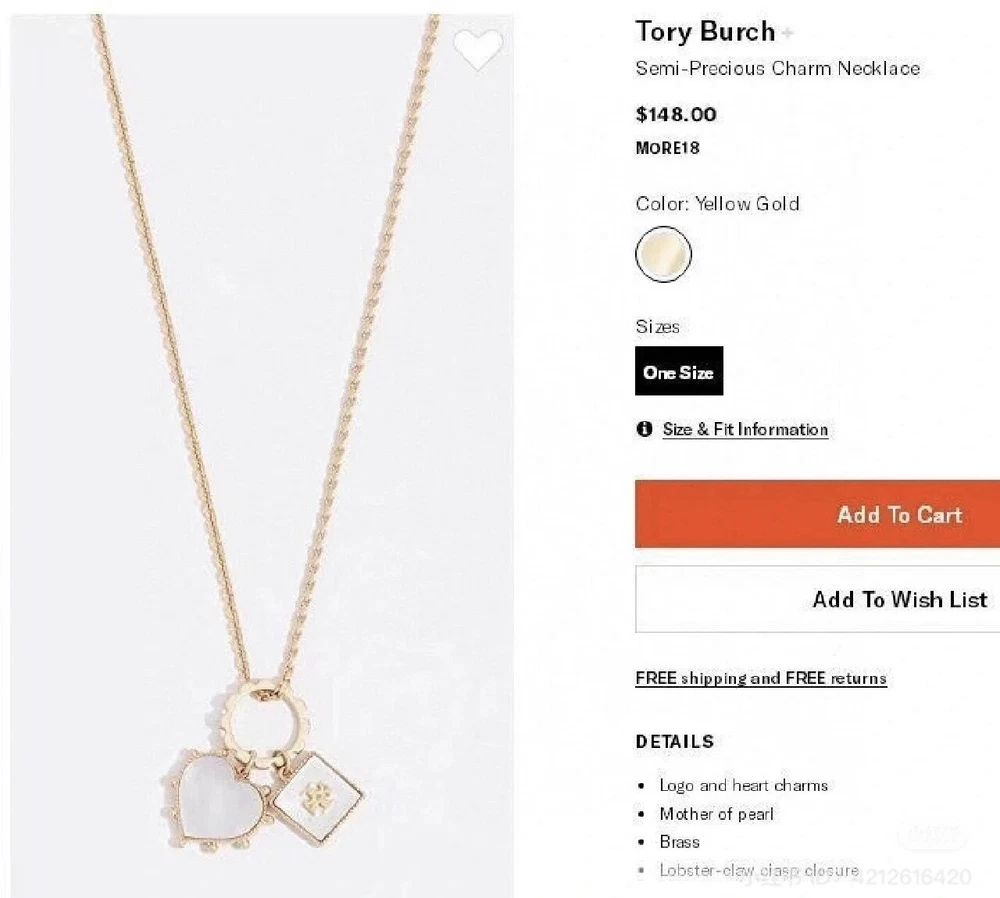Click the $148.00 price text

(676, 114)
